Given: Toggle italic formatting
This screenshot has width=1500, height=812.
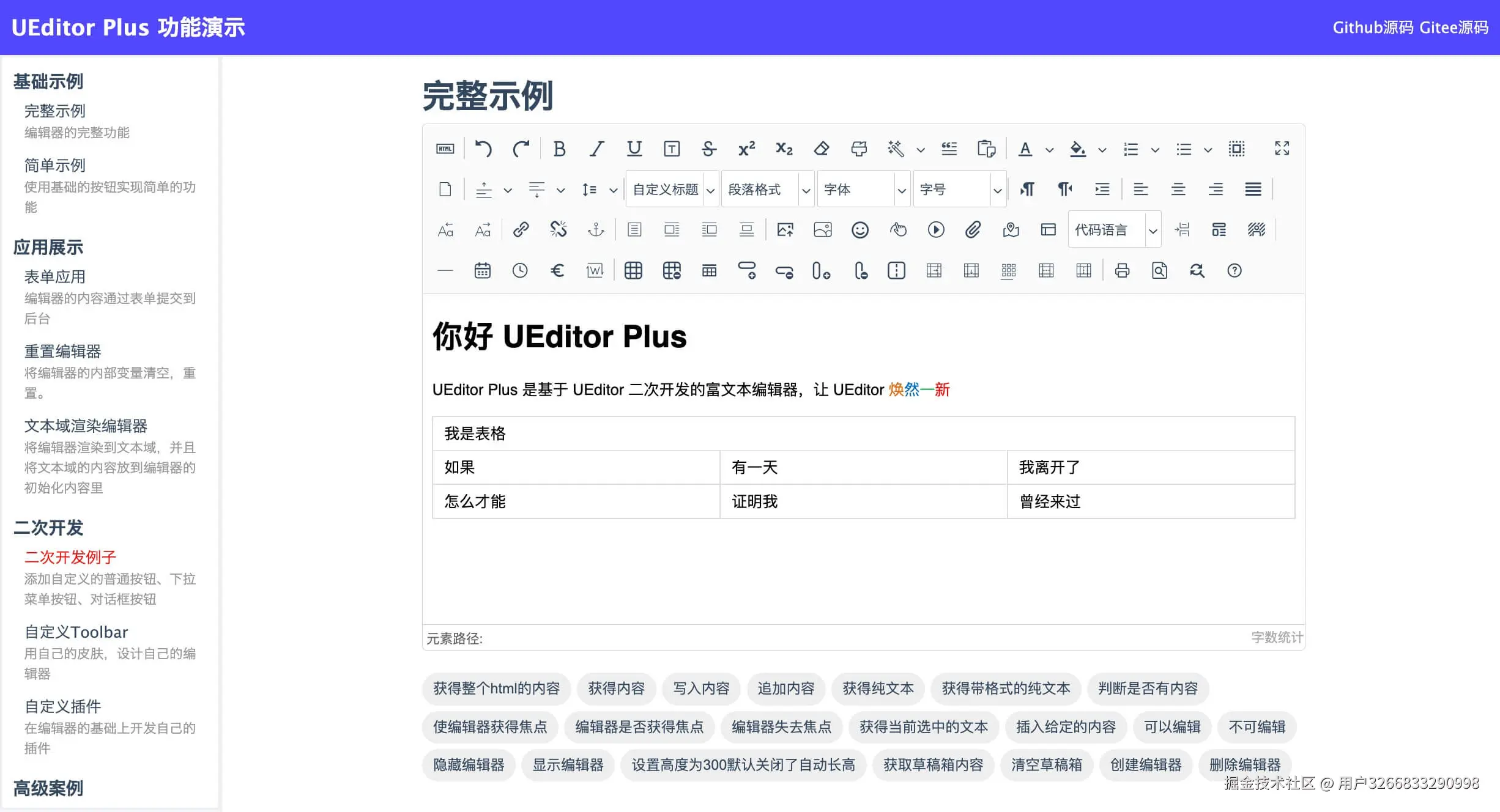Looking at the screenshot, I should click(596, 149).
